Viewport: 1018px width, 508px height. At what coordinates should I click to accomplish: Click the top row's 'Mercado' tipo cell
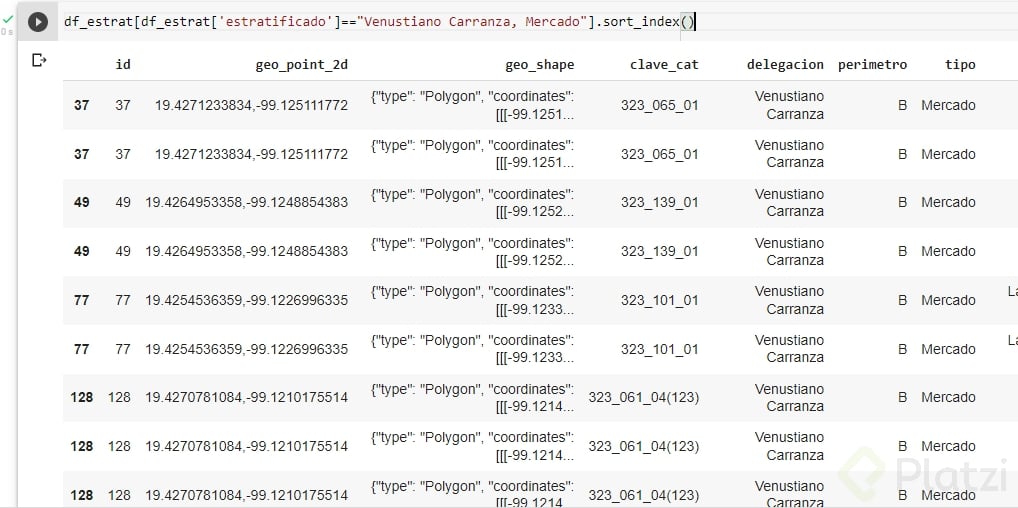point(948,105)
